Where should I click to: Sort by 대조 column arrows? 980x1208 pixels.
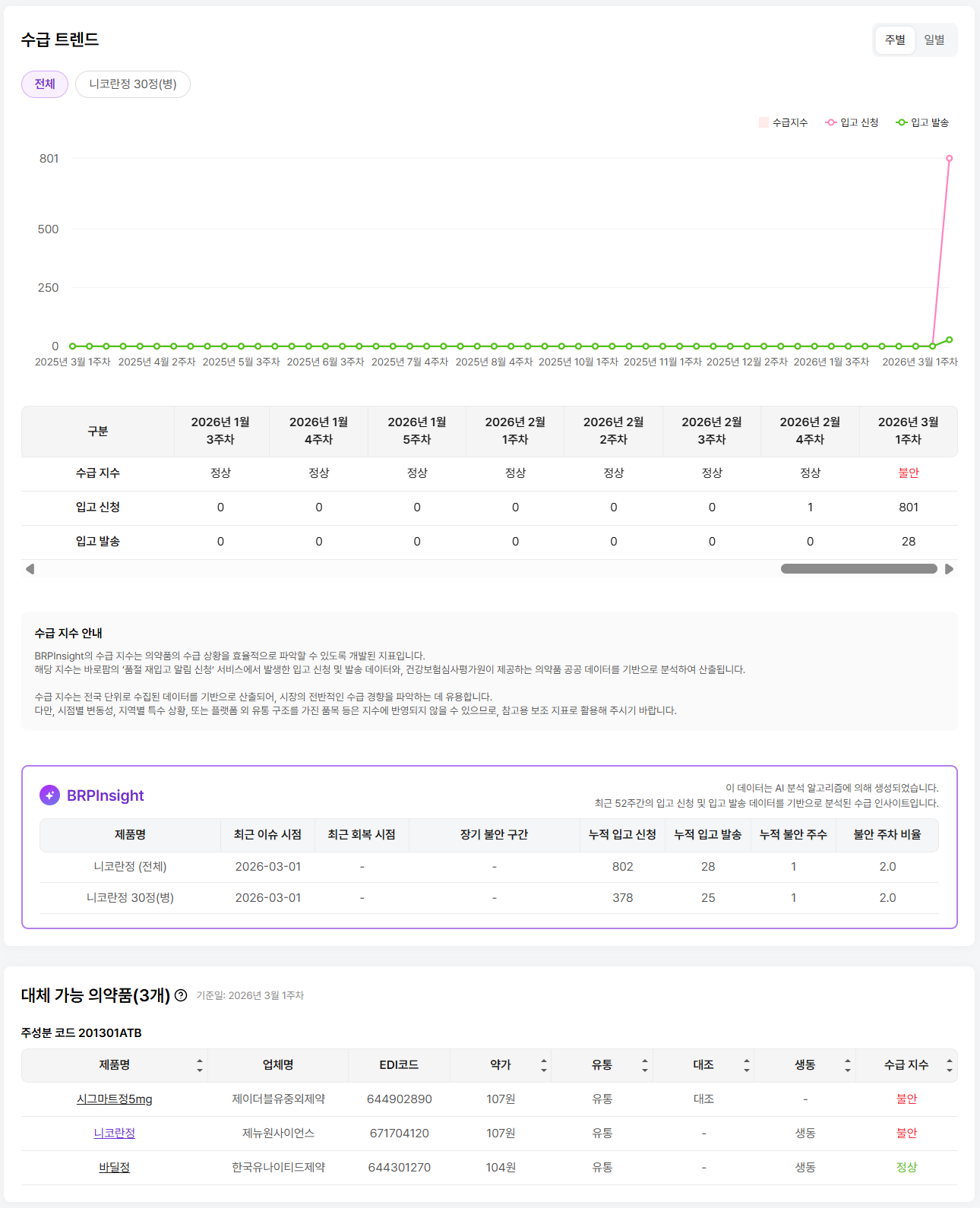[747, 1065]
